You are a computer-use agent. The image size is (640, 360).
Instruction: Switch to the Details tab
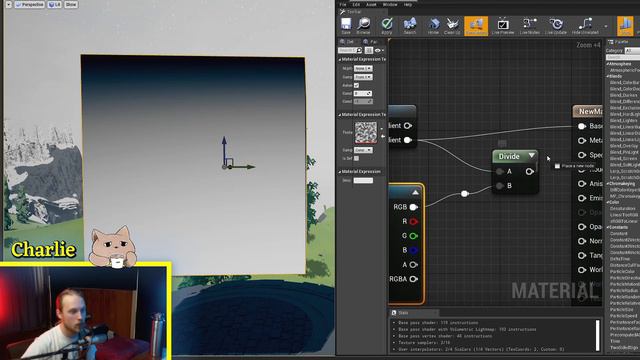click(x=348, y=42)
